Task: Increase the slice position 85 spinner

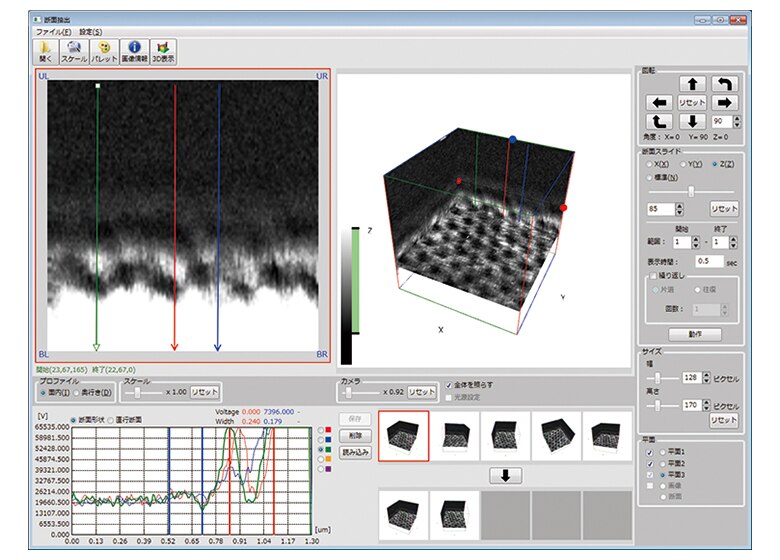Action: [x=681, y=205]
